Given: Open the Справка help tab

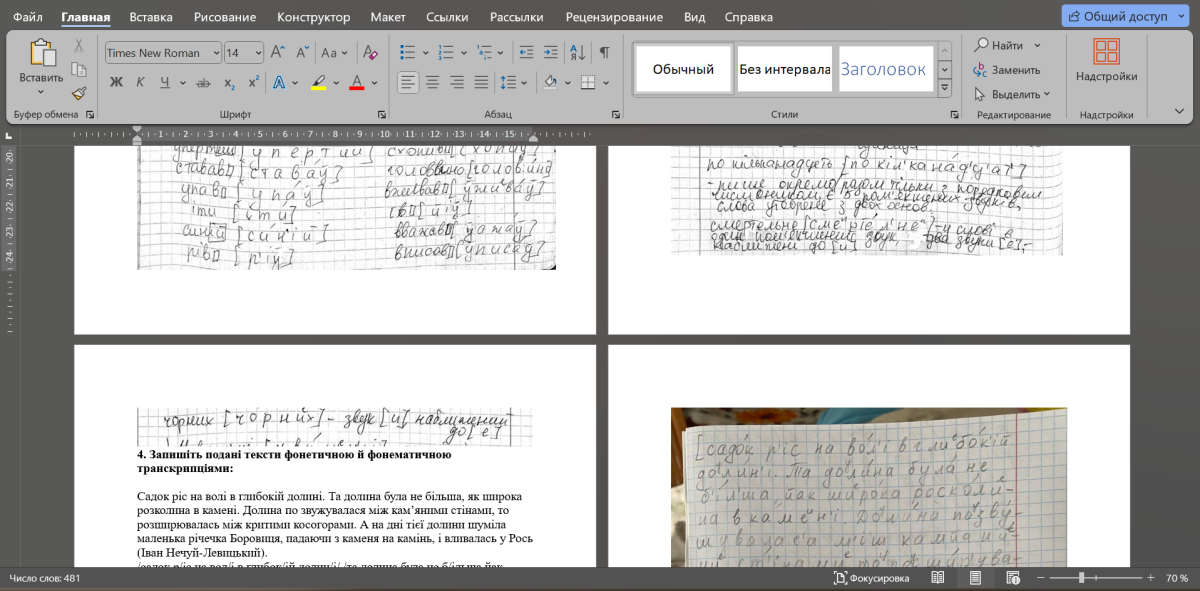Looking at the screenshot, I should 749,17.
